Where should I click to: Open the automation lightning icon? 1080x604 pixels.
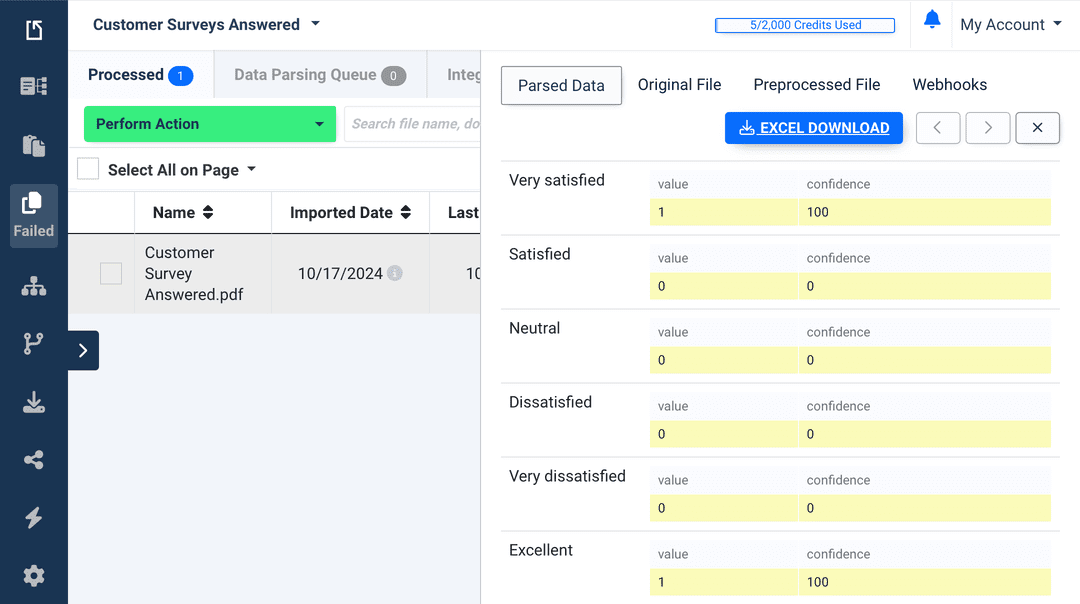pyautogui.click(x=33, y=518)
